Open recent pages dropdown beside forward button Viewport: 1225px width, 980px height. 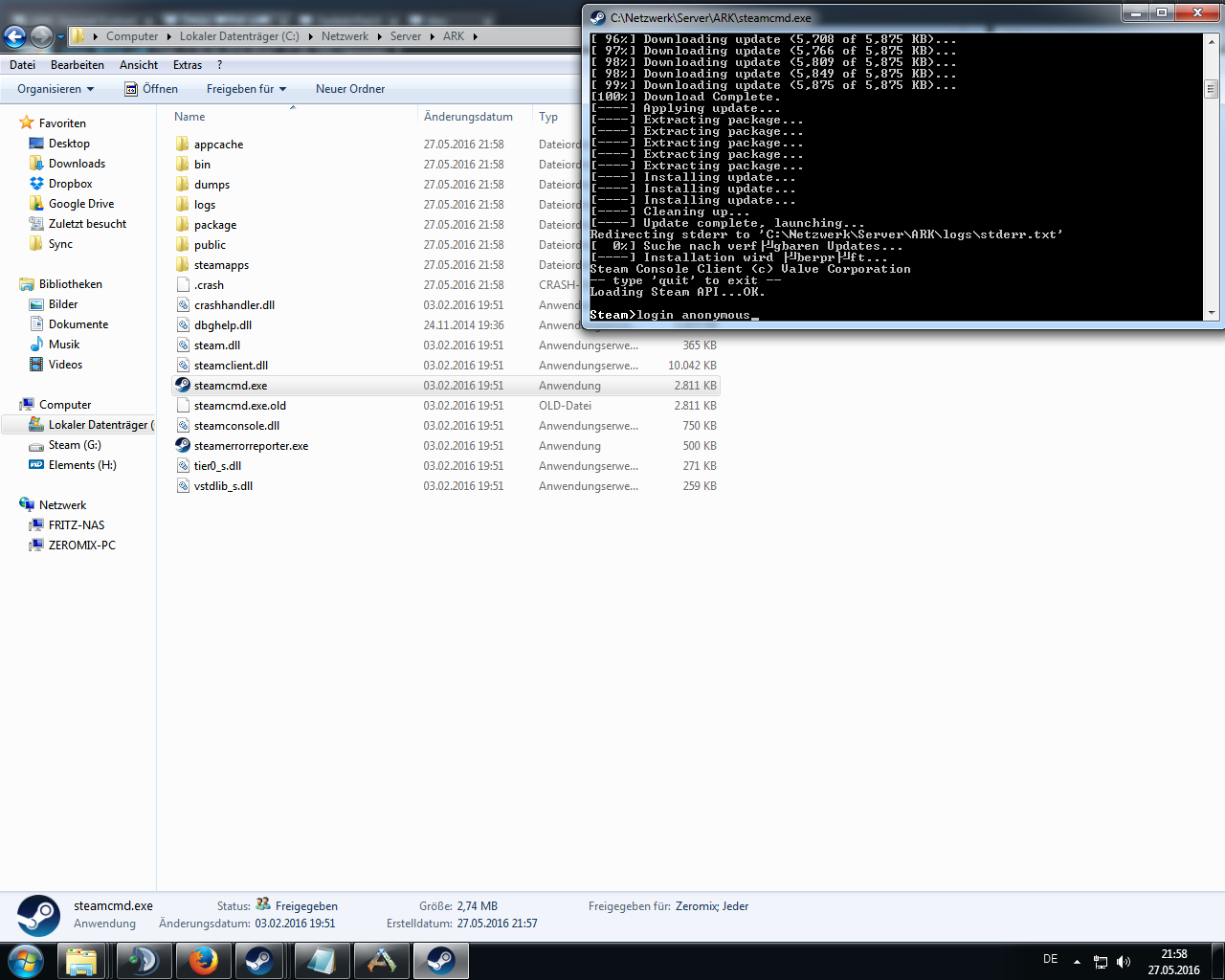[60, 37]
